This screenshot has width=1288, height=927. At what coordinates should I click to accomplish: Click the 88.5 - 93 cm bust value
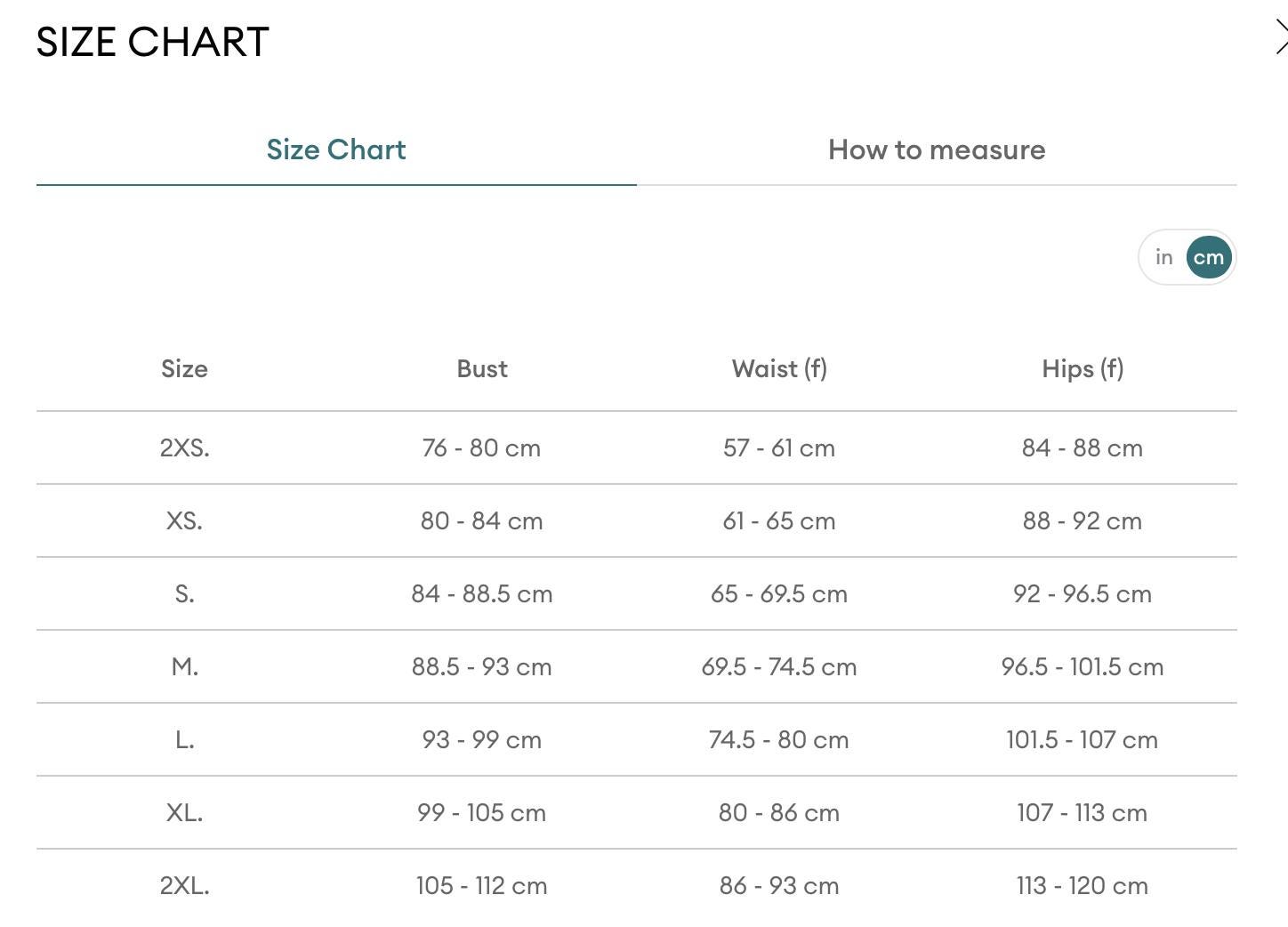(x=482, y=667)
